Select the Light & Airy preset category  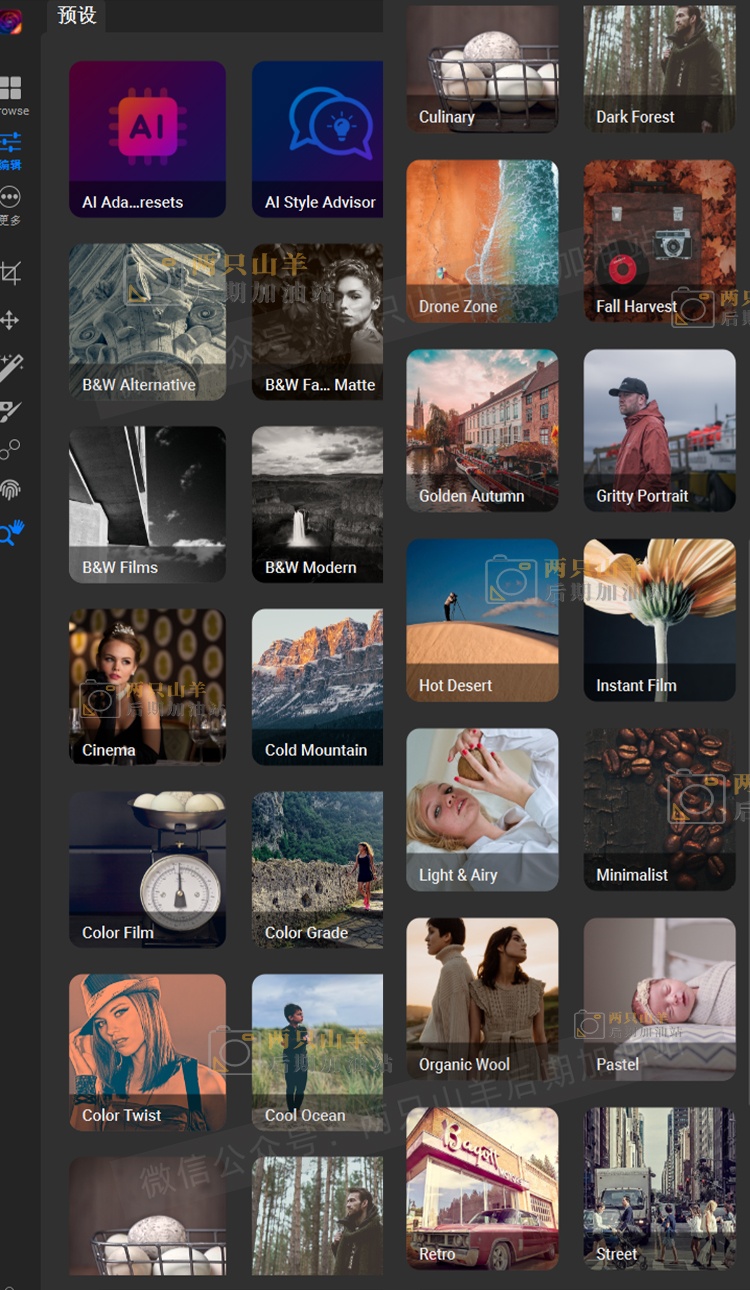point(482,809)
